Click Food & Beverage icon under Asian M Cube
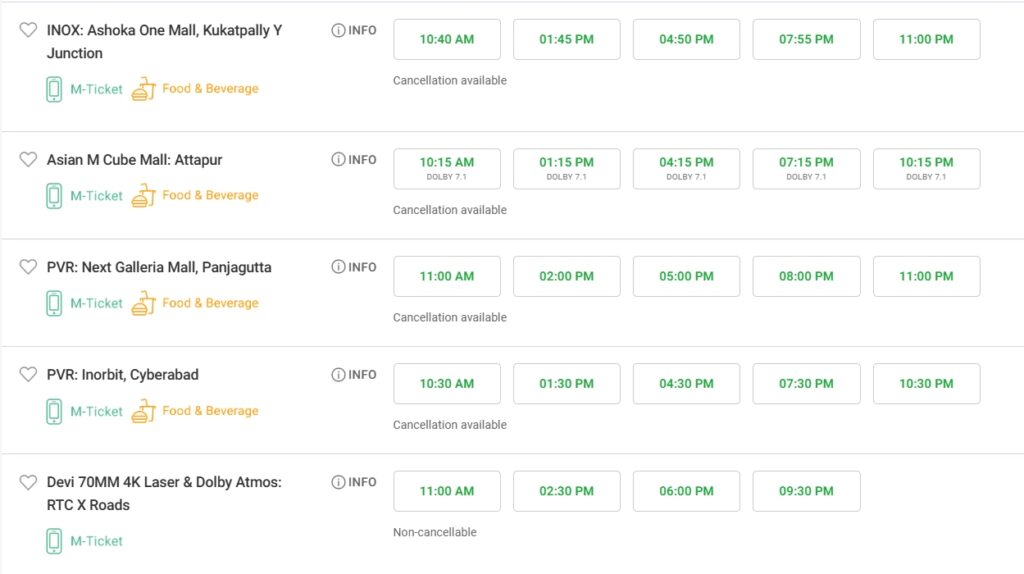Screen dimensions: 1024x574 tap(144, 196)
